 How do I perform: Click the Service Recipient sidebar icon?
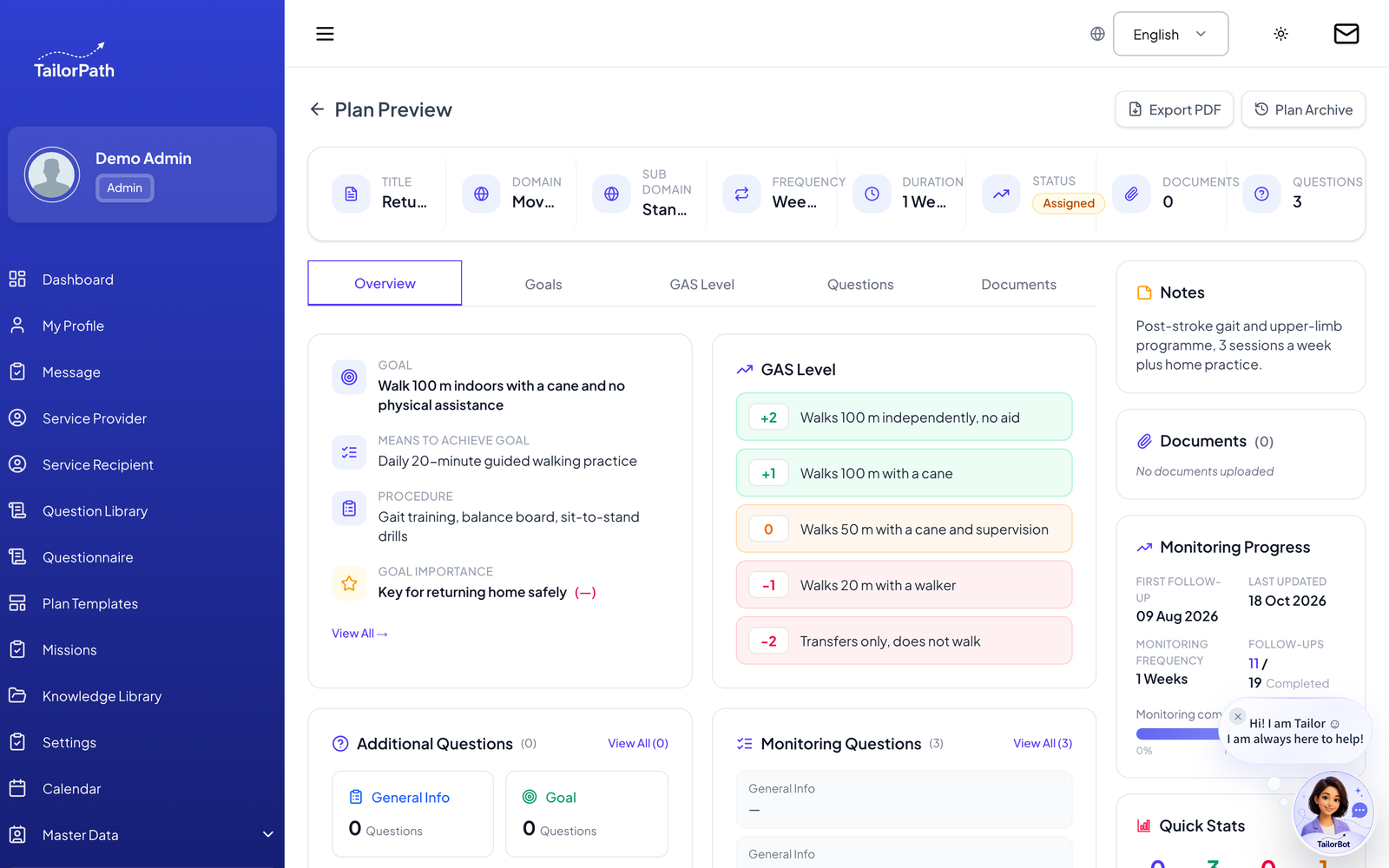click(17, 464)
